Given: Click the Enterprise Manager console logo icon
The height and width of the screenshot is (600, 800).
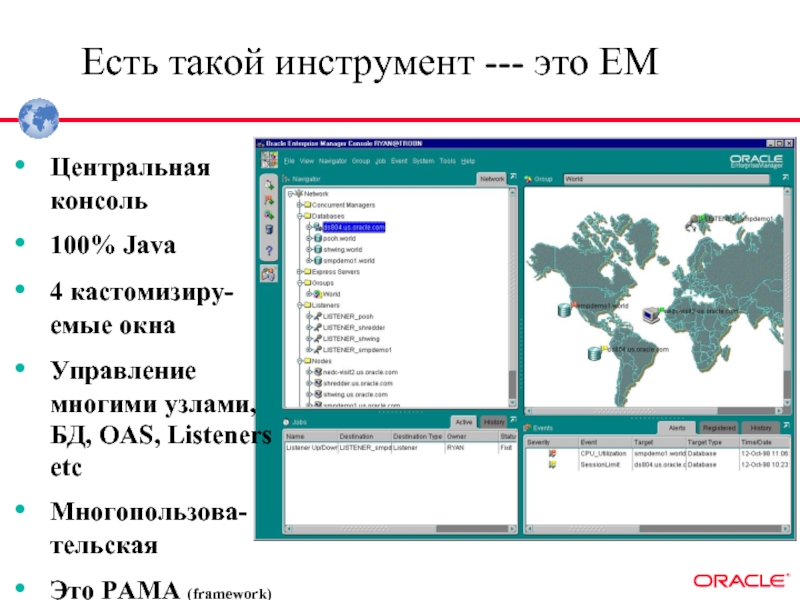Looking at the screenshot, I should (x=269, y=159).
